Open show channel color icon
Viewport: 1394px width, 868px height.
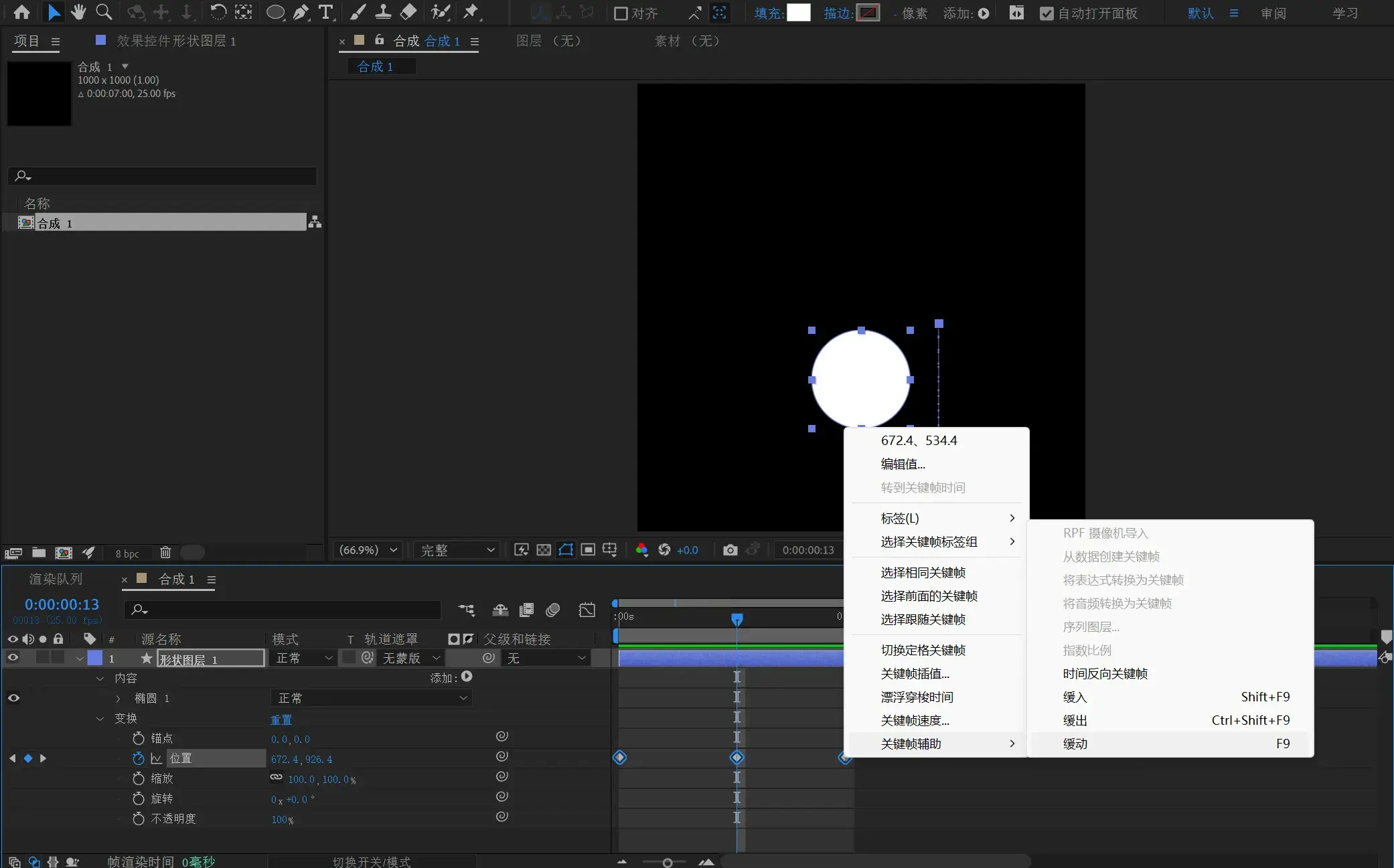coord(641,550)
